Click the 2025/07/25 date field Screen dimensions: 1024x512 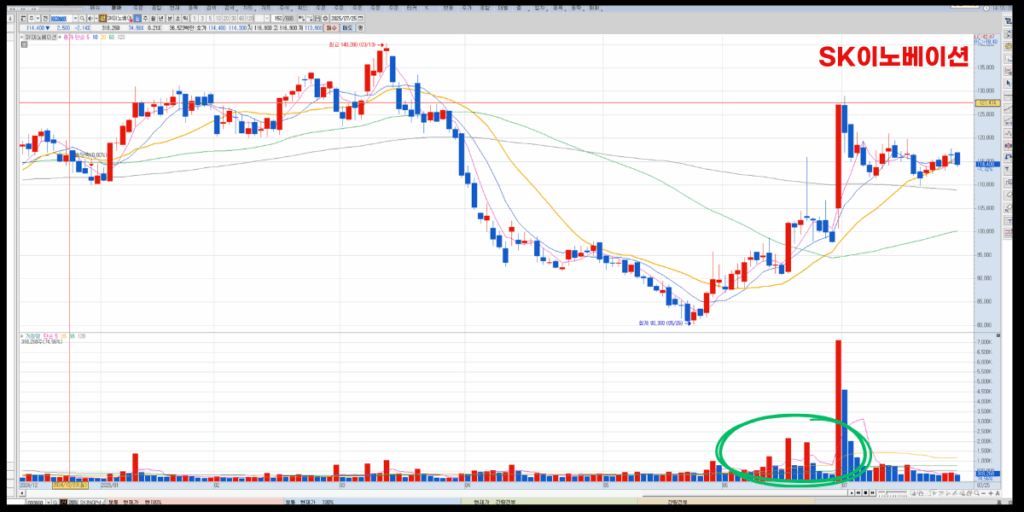pos(343,18)
